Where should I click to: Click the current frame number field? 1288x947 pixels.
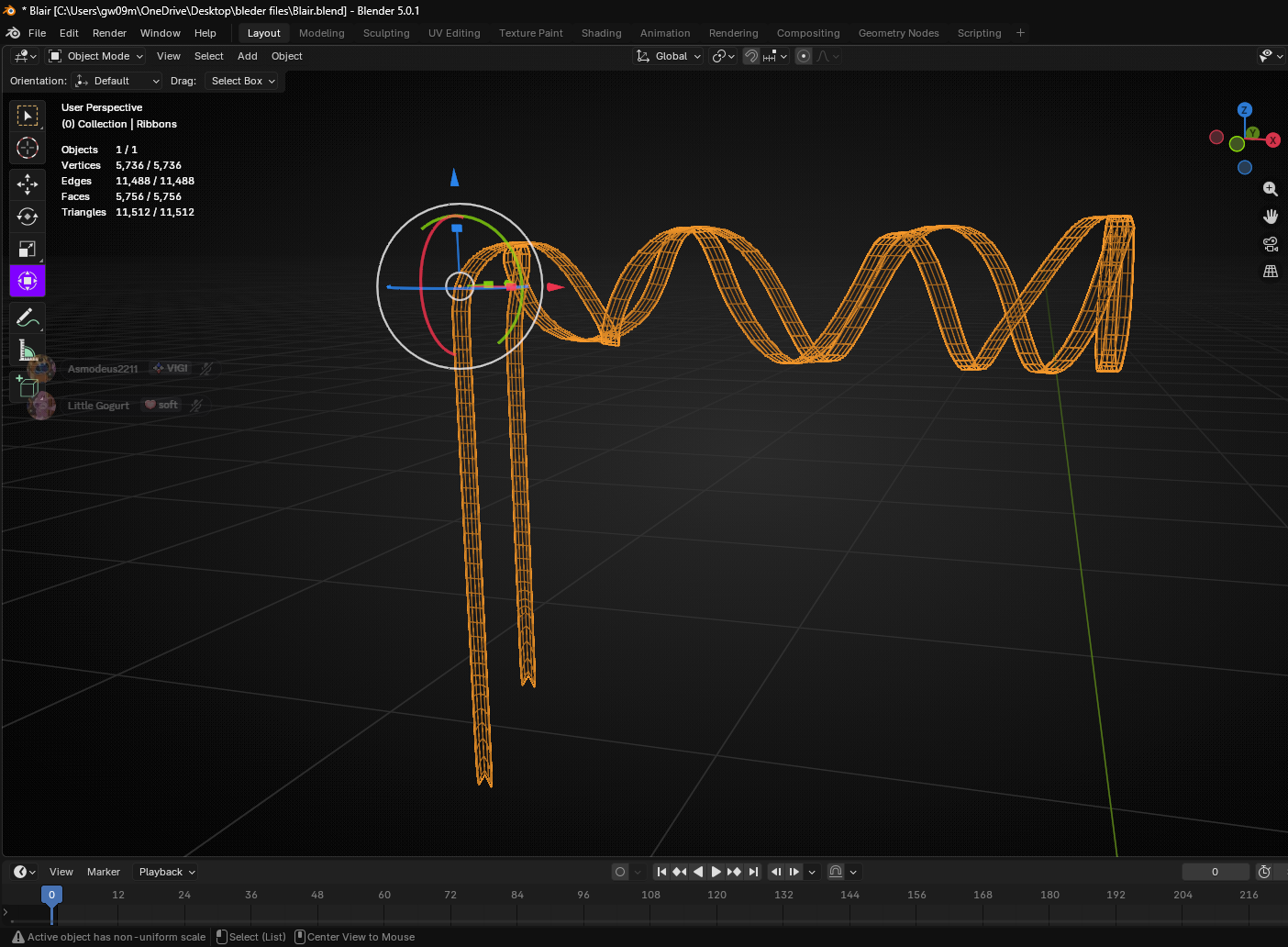click(x=1216, y=872)
